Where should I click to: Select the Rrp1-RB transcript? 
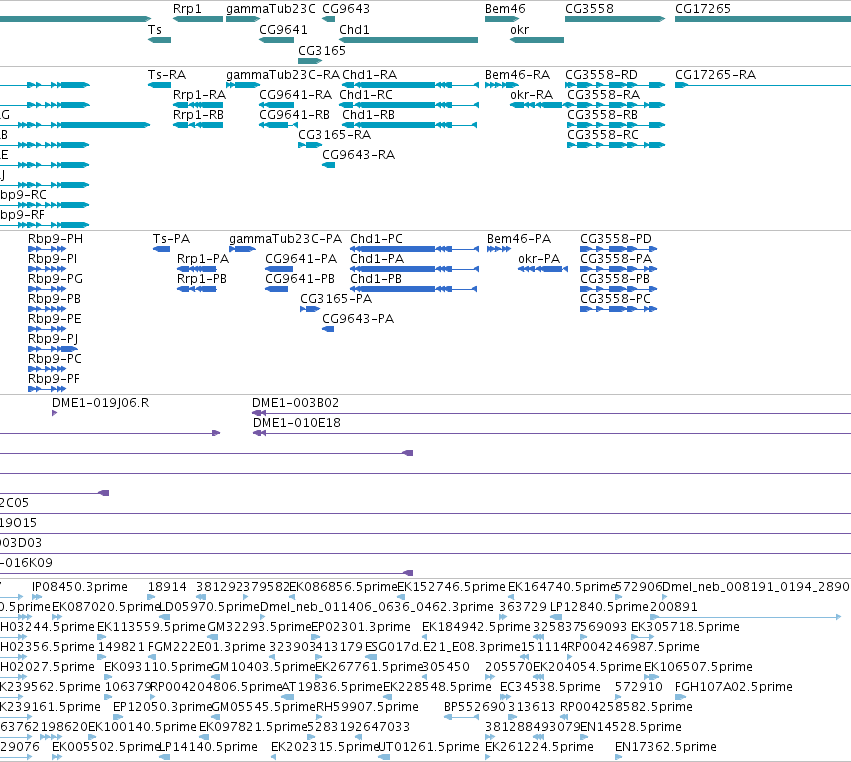(198, 125)
